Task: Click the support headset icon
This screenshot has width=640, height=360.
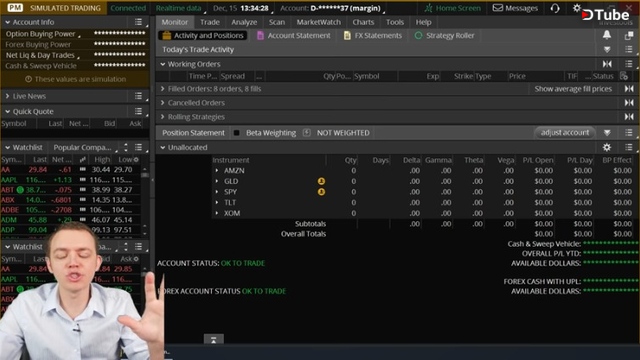Action: [555, 8]
